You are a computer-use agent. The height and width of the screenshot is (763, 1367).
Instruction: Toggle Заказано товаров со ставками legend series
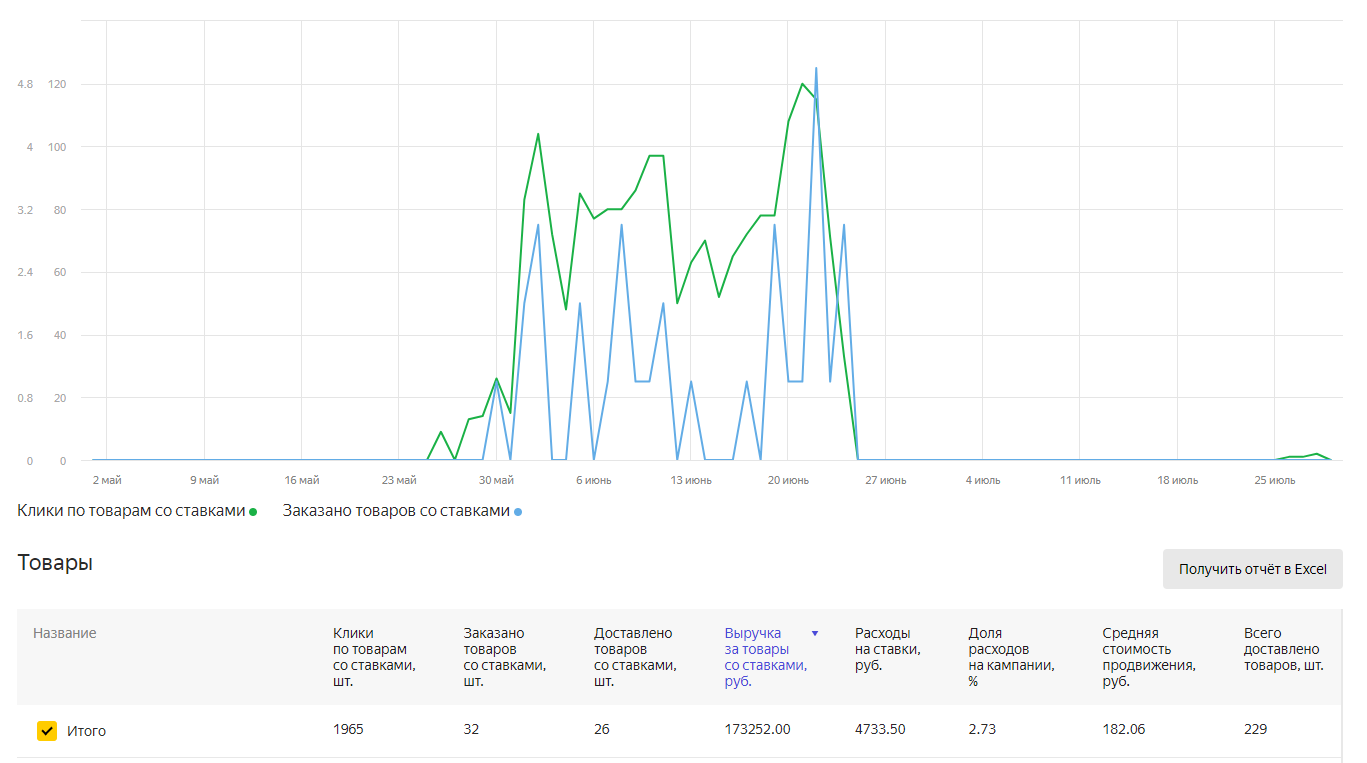[x=402, y=511]
